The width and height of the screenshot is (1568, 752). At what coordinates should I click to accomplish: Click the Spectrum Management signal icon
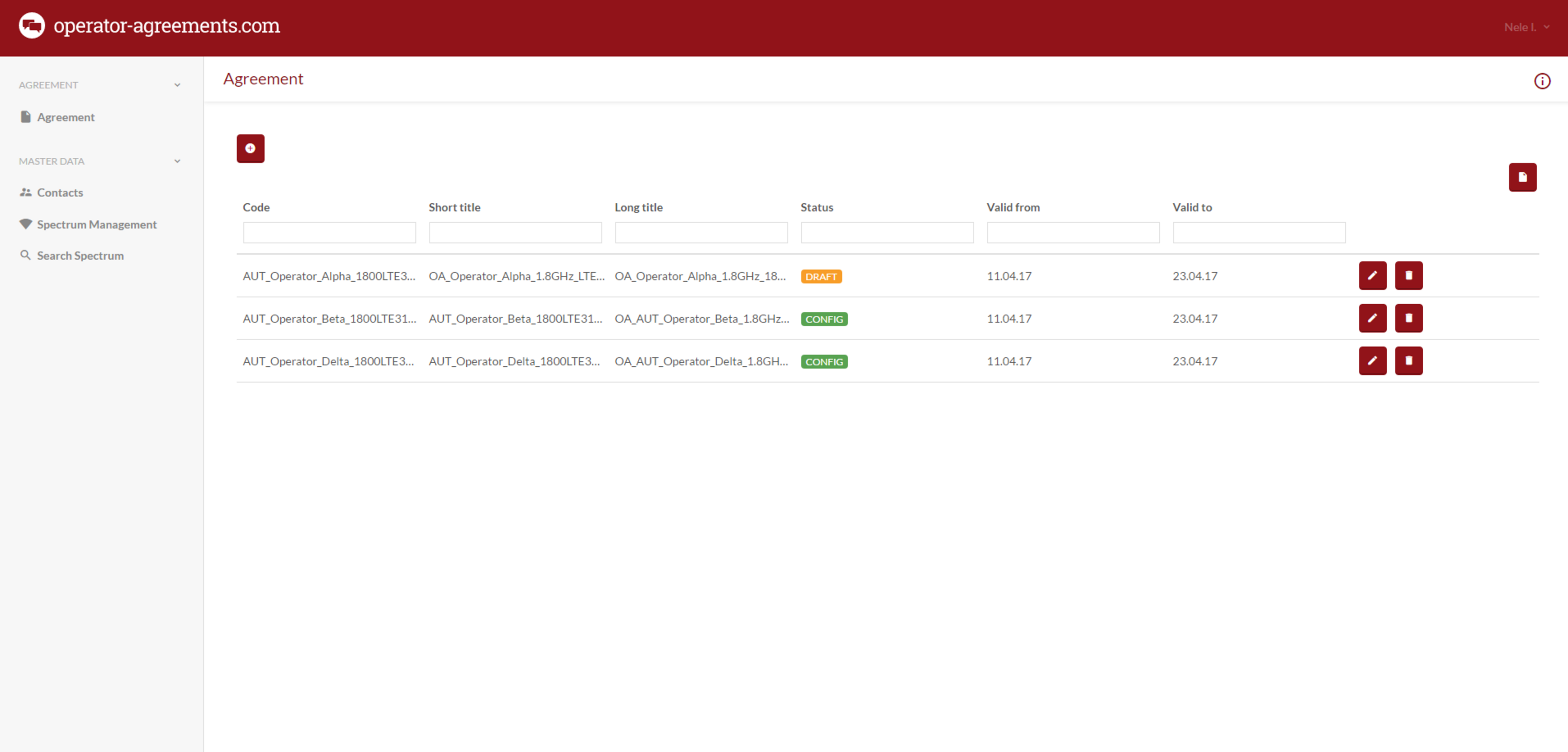pos(26,224)
